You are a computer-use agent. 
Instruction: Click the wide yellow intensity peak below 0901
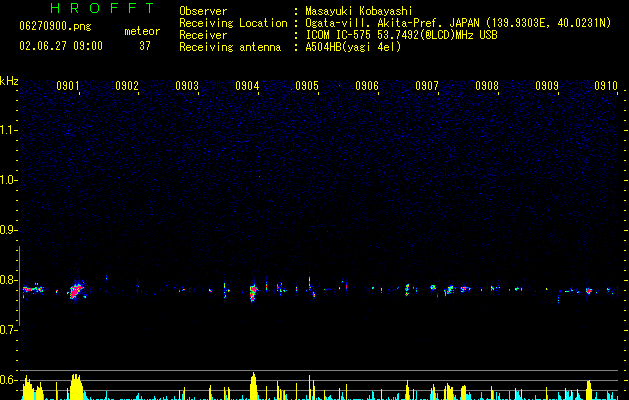click(76, 387)
